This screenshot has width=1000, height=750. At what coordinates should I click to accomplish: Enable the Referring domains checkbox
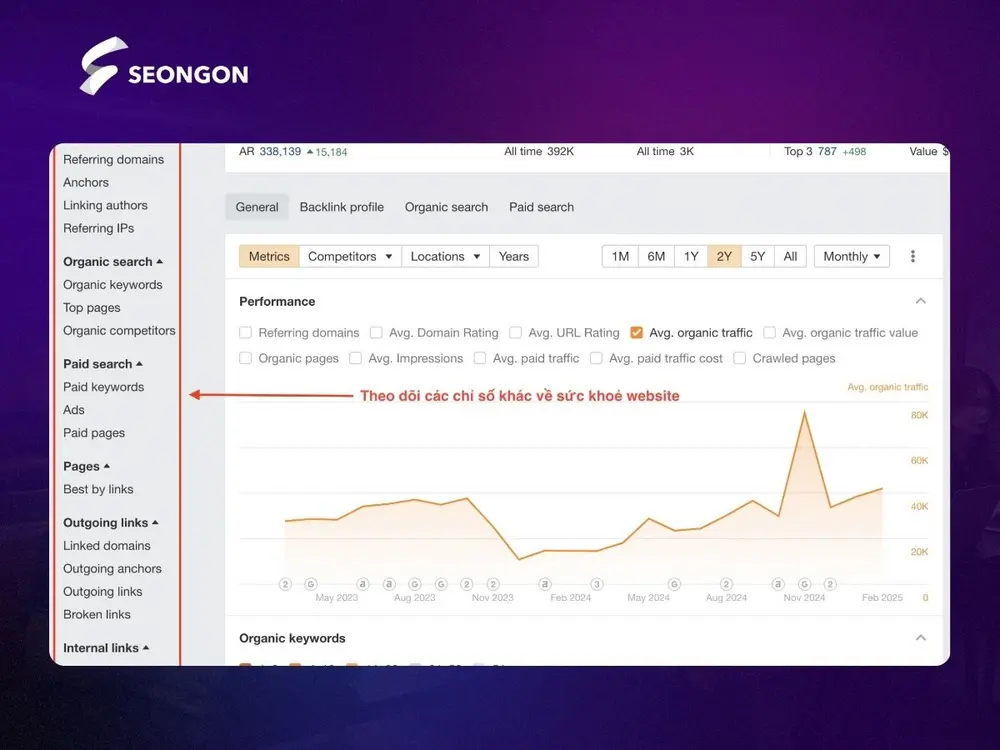point(246,333)
